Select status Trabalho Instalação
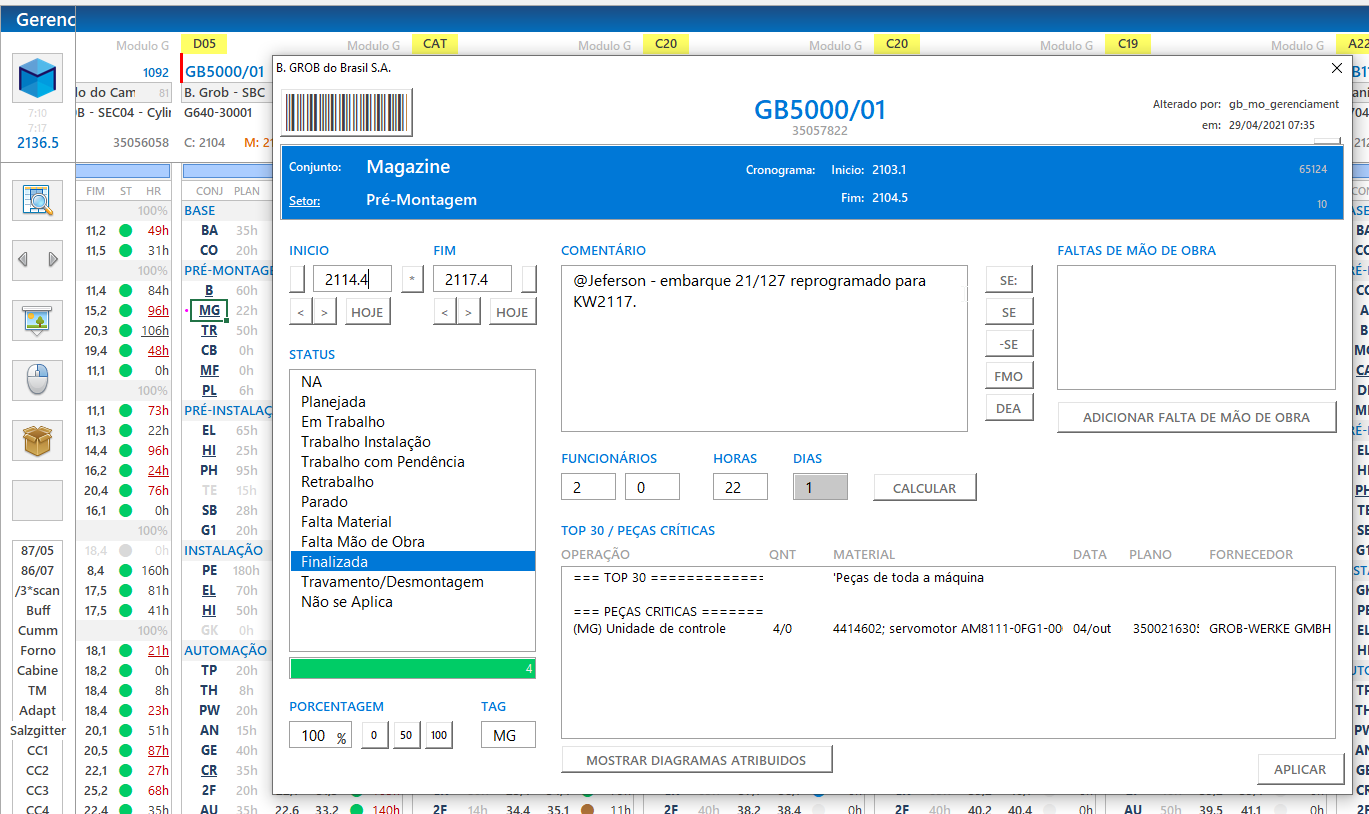This screenshot has width=1369, height=814. [x=412, y=442]
